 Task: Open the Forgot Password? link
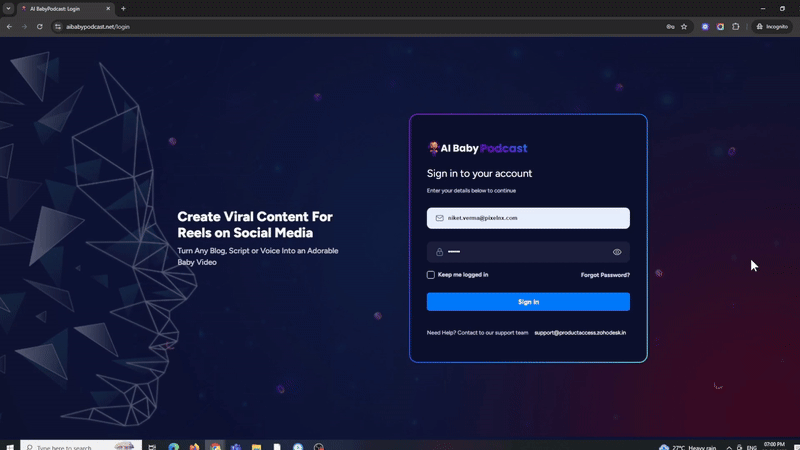(605, 275)
